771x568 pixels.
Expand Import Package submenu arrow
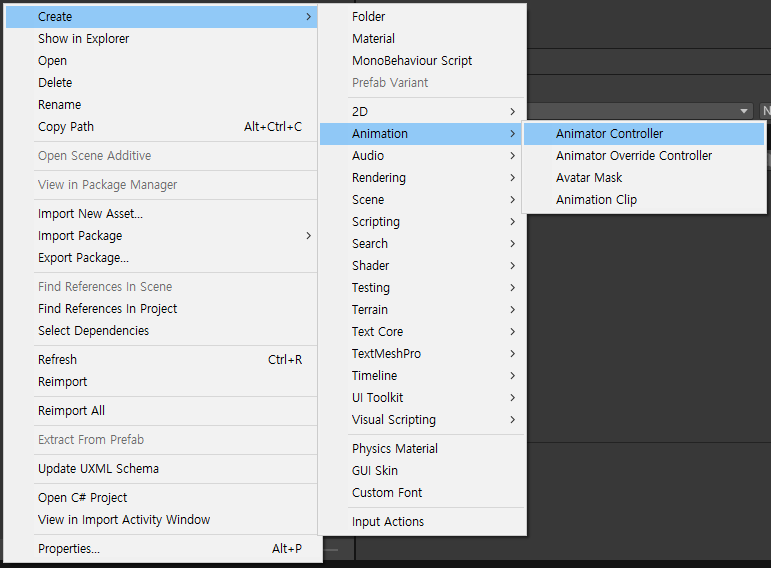tap(308, 236)
